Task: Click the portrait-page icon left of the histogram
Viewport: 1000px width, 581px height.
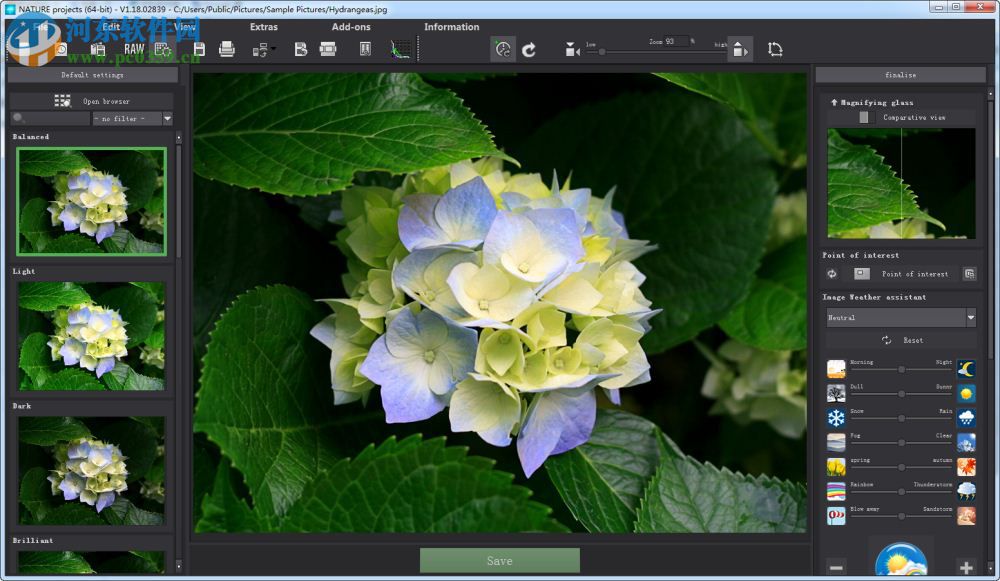Action: (365, 49)
